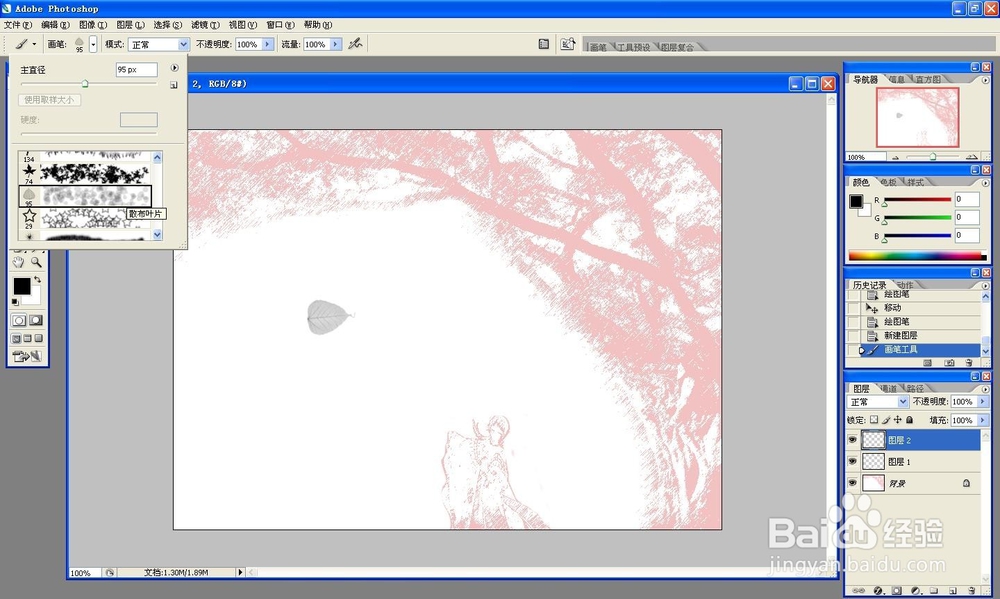The width and height of the screenshot is (1000, 599).
Task: Switch to the 路径 tab
Action: click(x=915, y=388)
